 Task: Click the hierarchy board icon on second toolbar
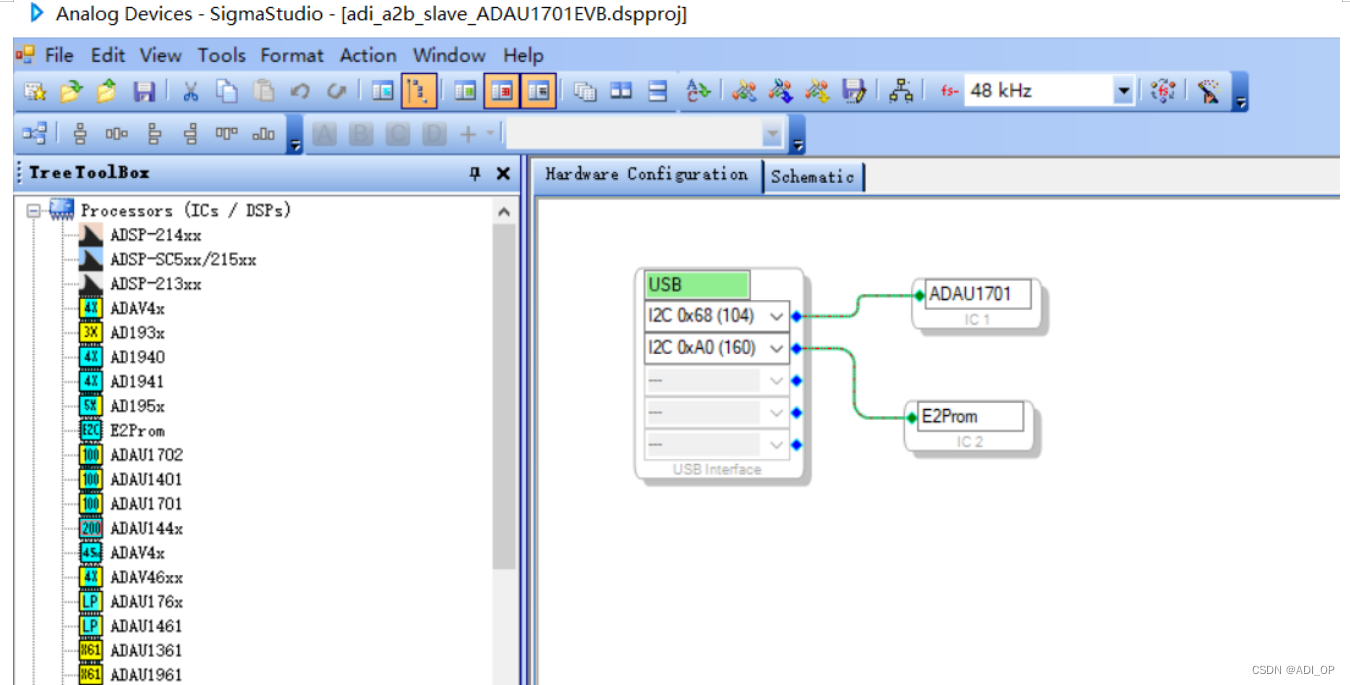[x=35, y=133]
